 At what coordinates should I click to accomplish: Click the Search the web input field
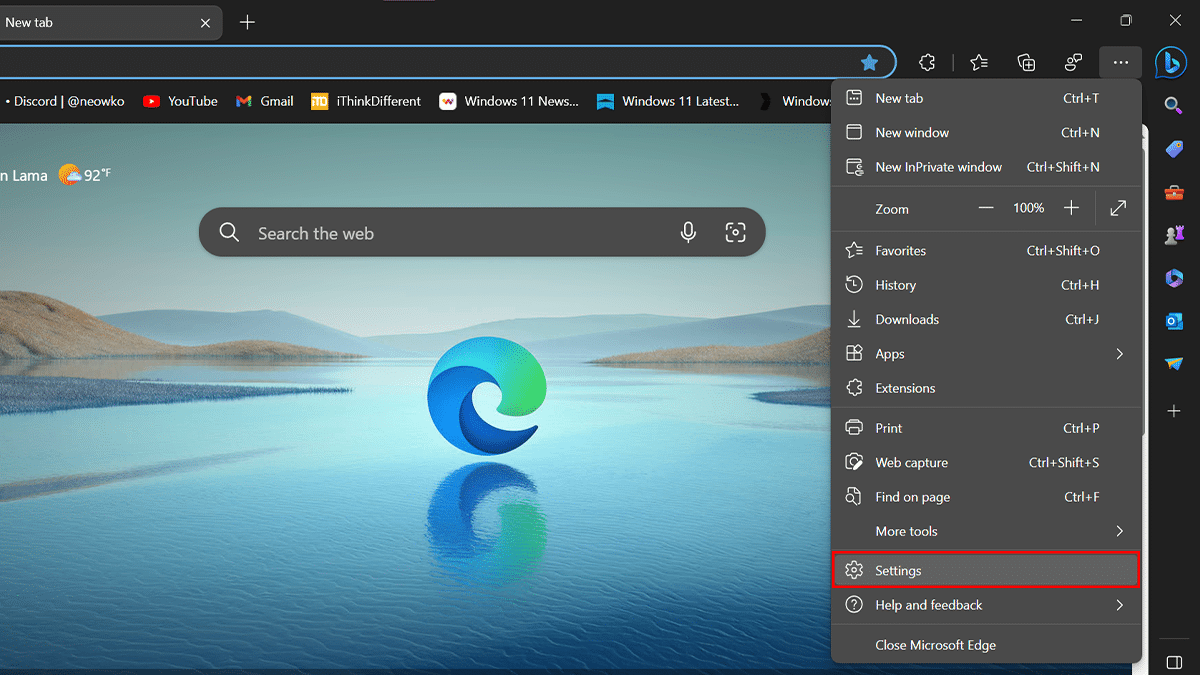450,233
